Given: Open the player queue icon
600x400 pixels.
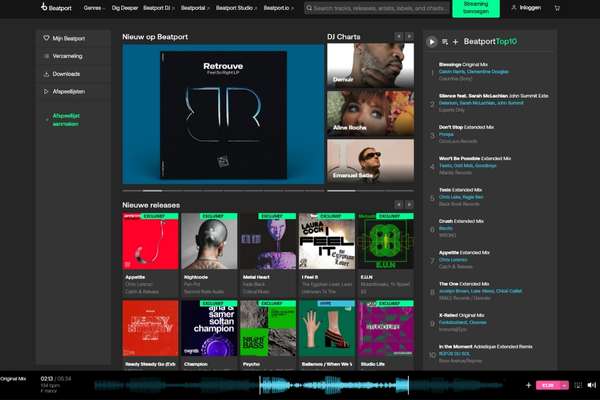Looking at the screenshot, I should (x=578, y=385).
